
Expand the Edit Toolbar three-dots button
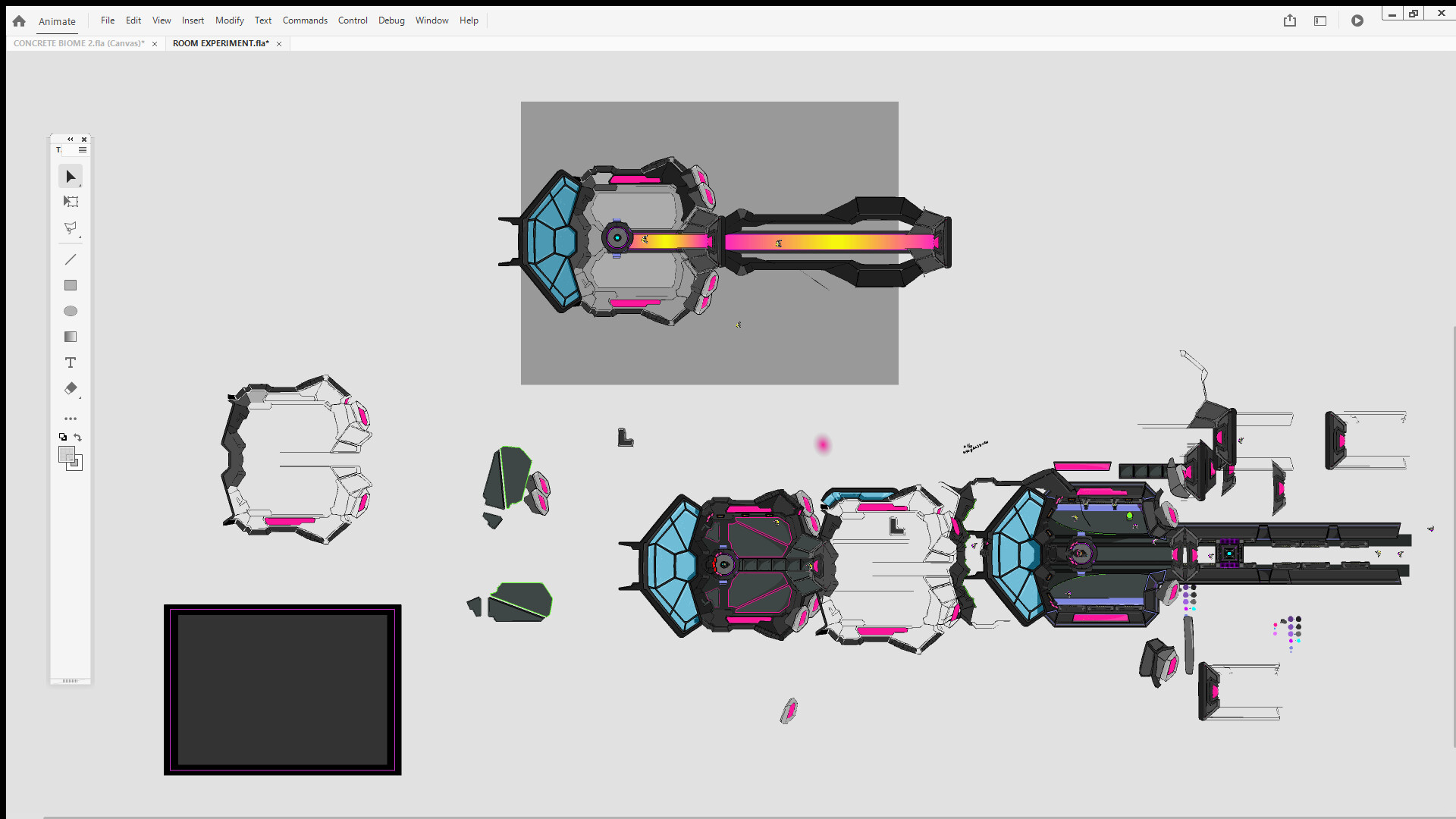(x=71, y=419)
